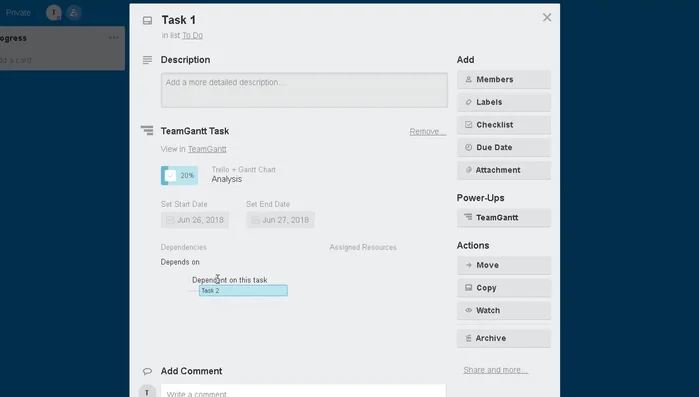Image resolution: width=699 pixels, height=397 pixels.
Task: Toggle the task complete checkbox at 20%
Action: pos(171,176)
